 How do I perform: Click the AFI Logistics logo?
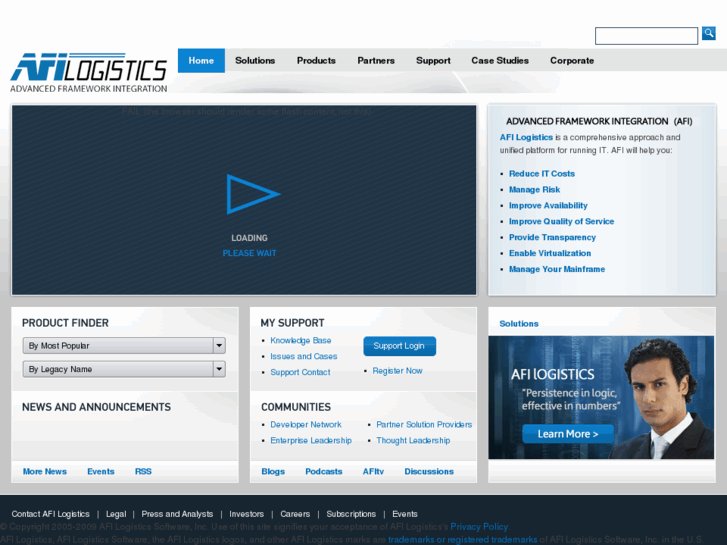tap(89, 73)
